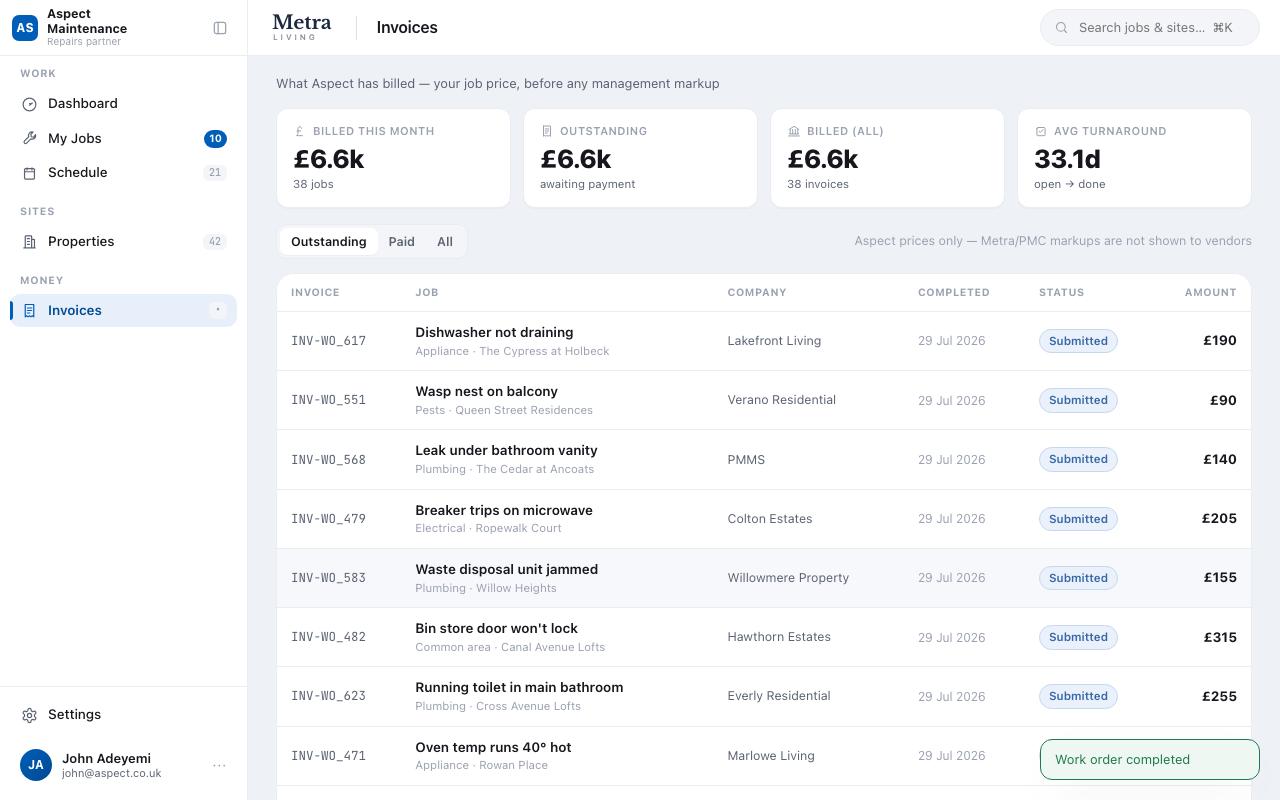The height and width of the screenshot is (800, 1280).
Task: Click Submitted status for Lakefront Living row
Action: [x=1078, y=341]
